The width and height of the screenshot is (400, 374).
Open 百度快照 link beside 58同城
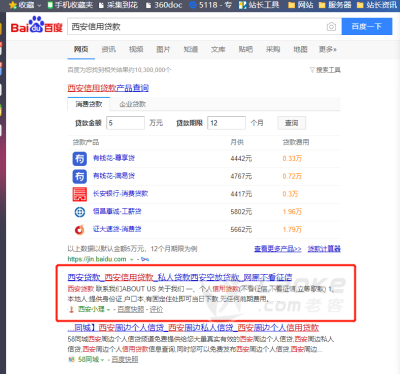point(125,359)
